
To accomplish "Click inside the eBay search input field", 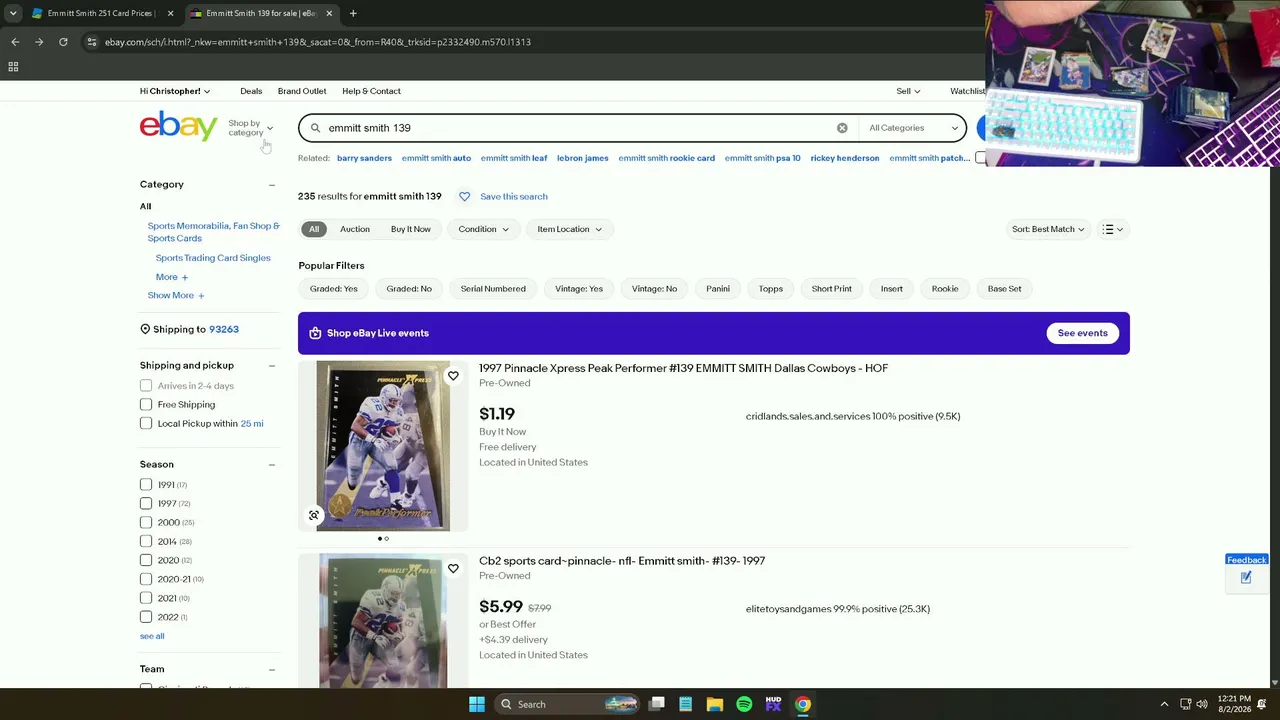I will click(x=580, y=128).
